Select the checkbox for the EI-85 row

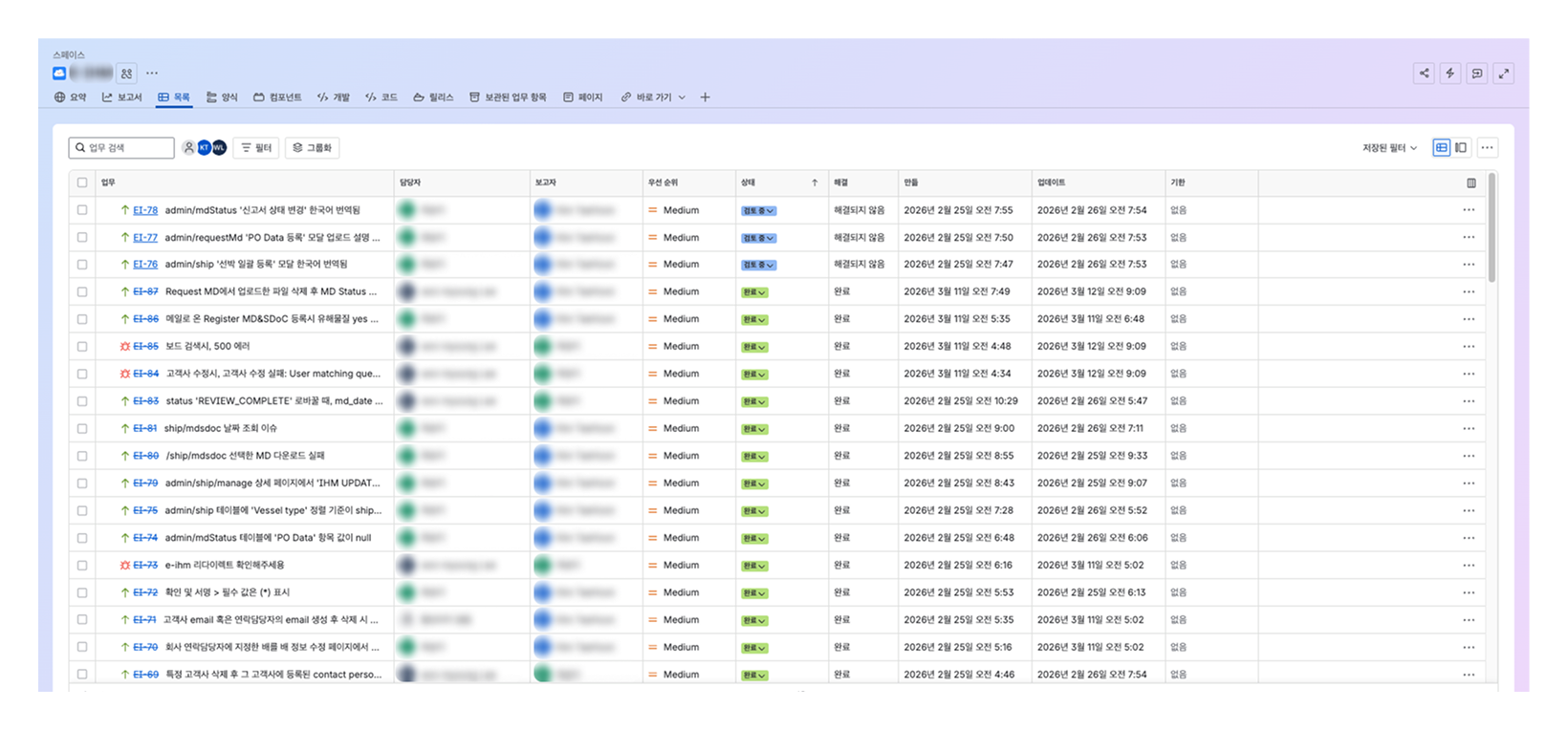82,347
